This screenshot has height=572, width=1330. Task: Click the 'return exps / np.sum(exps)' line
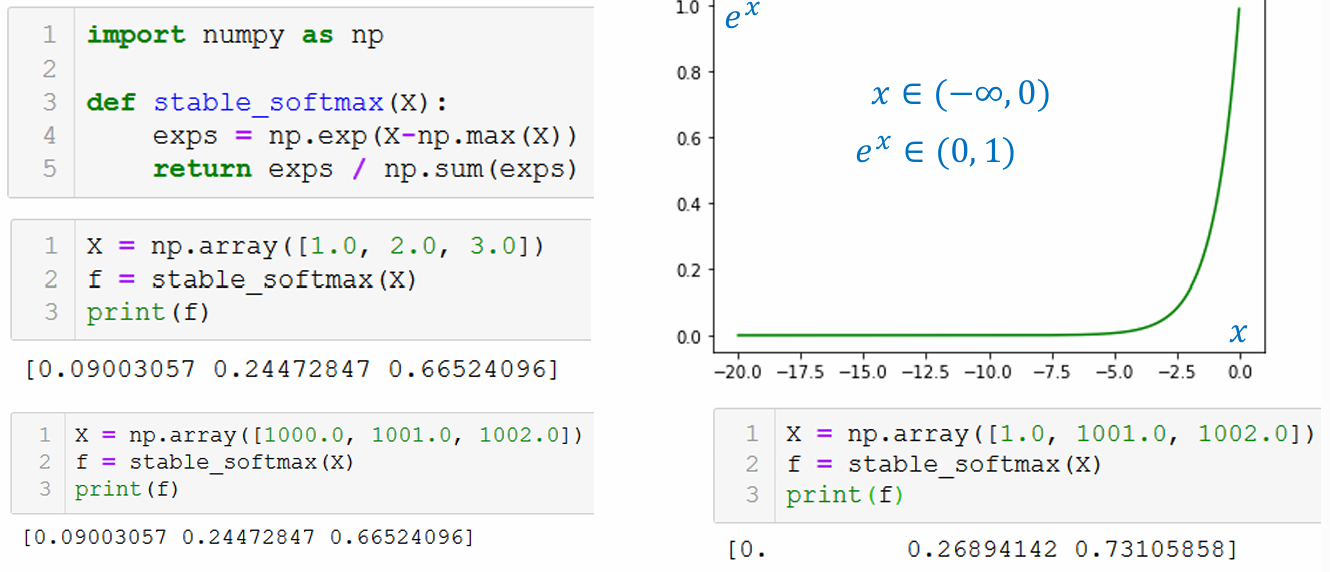click(x=365, y=169)
